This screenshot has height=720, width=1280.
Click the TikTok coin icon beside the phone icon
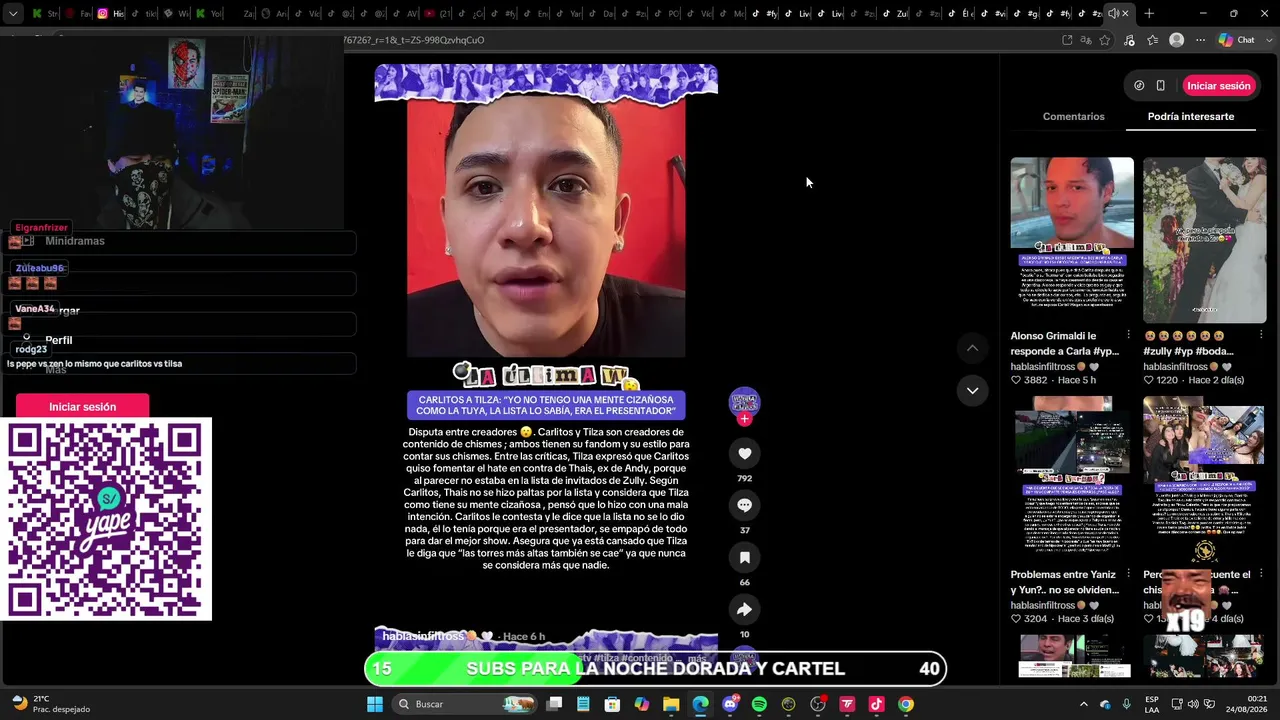coord(1139,86)
